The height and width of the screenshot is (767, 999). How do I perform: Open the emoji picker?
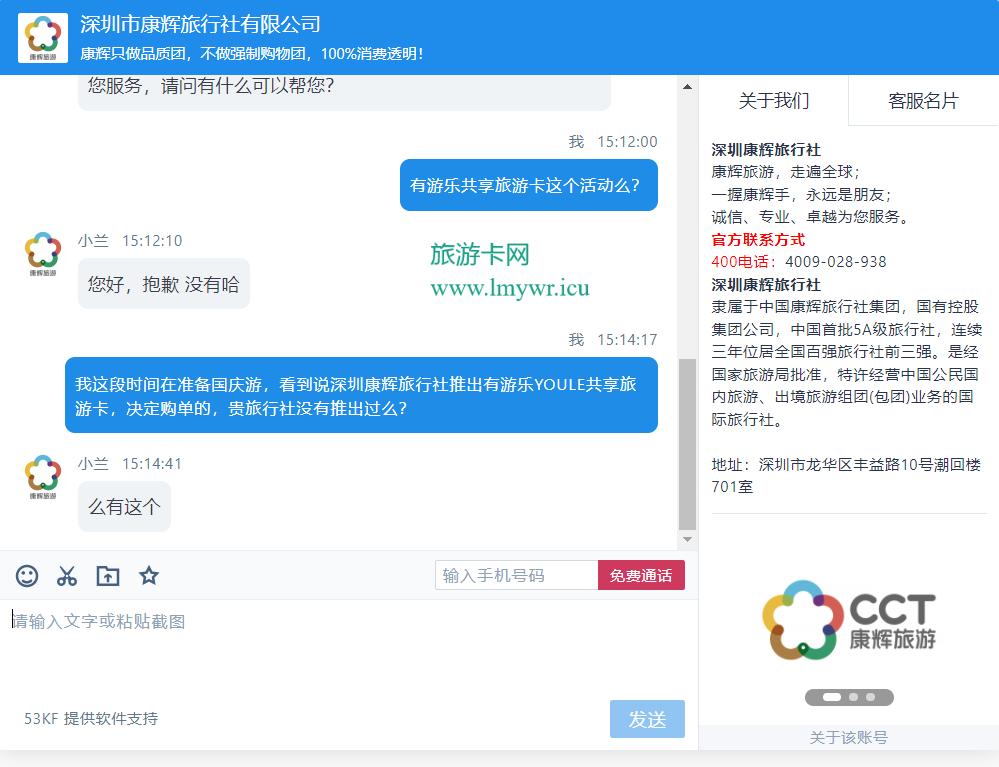(26, 576)
